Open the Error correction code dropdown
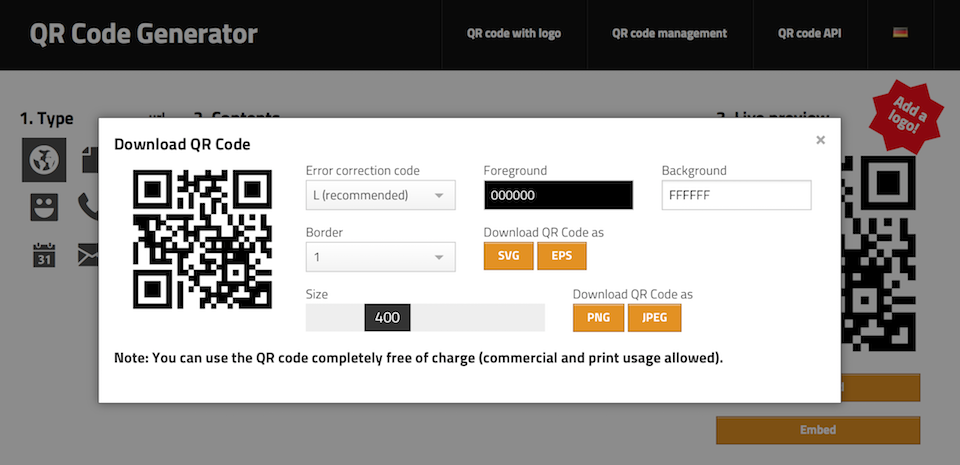The image size is (960, 465). click(x=380, y=195)
